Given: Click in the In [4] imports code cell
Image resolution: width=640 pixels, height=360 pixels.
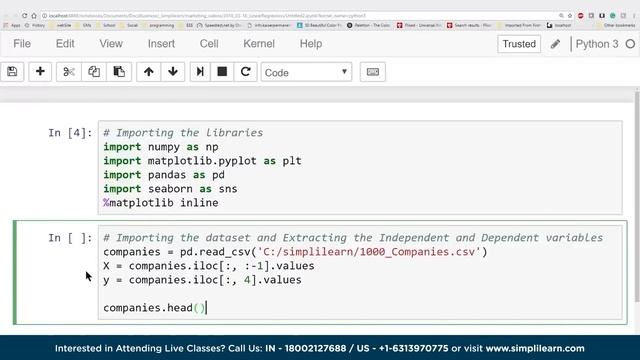Looking at the screenshot, I should pyautogui.click(x=360, y=167).
